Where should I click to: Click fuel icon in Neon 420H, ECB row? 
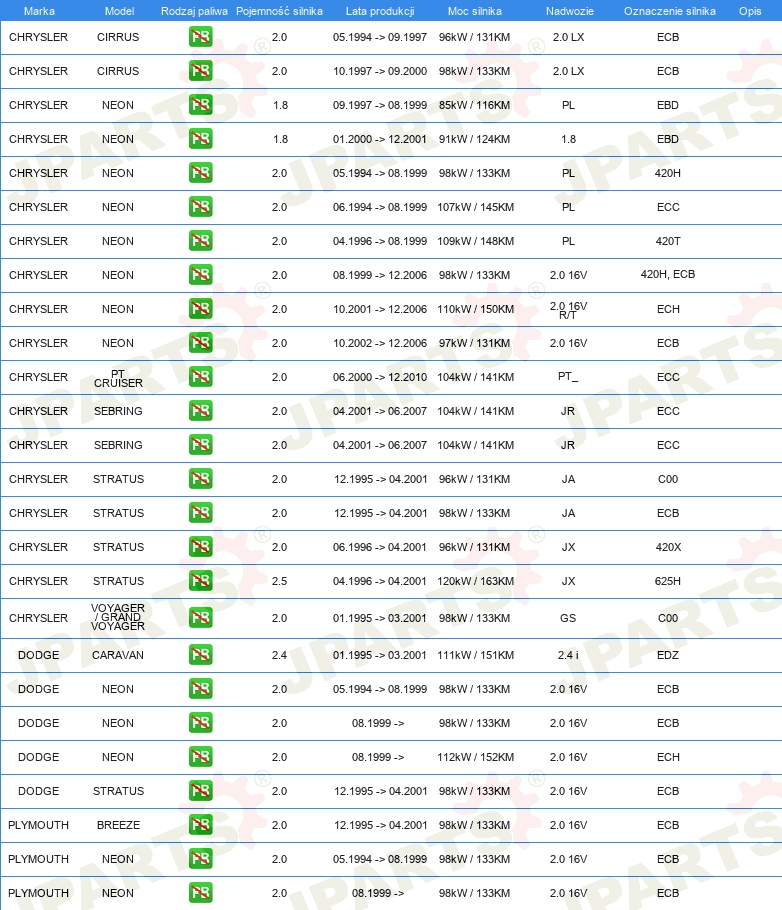click(200, 275)
